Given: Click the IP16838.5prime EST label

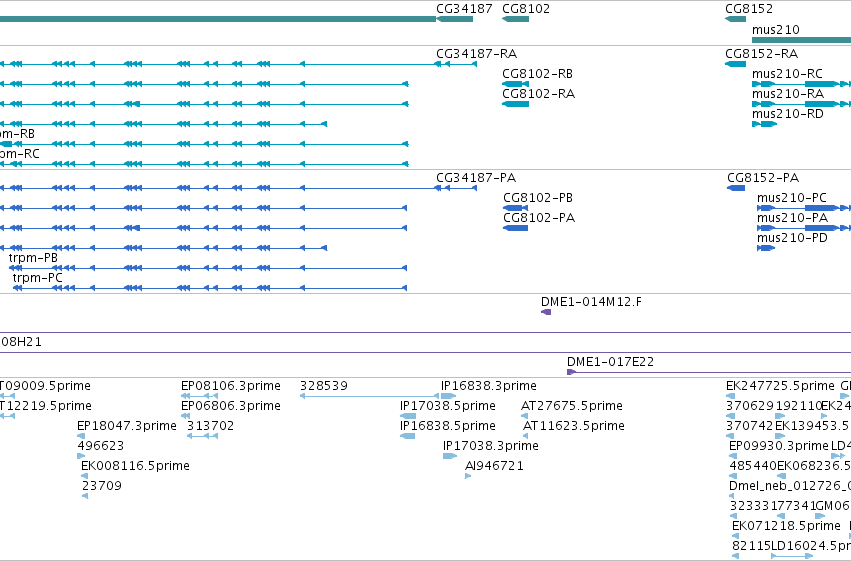Looking at the screenshot, I should click(x=448, y=426).
